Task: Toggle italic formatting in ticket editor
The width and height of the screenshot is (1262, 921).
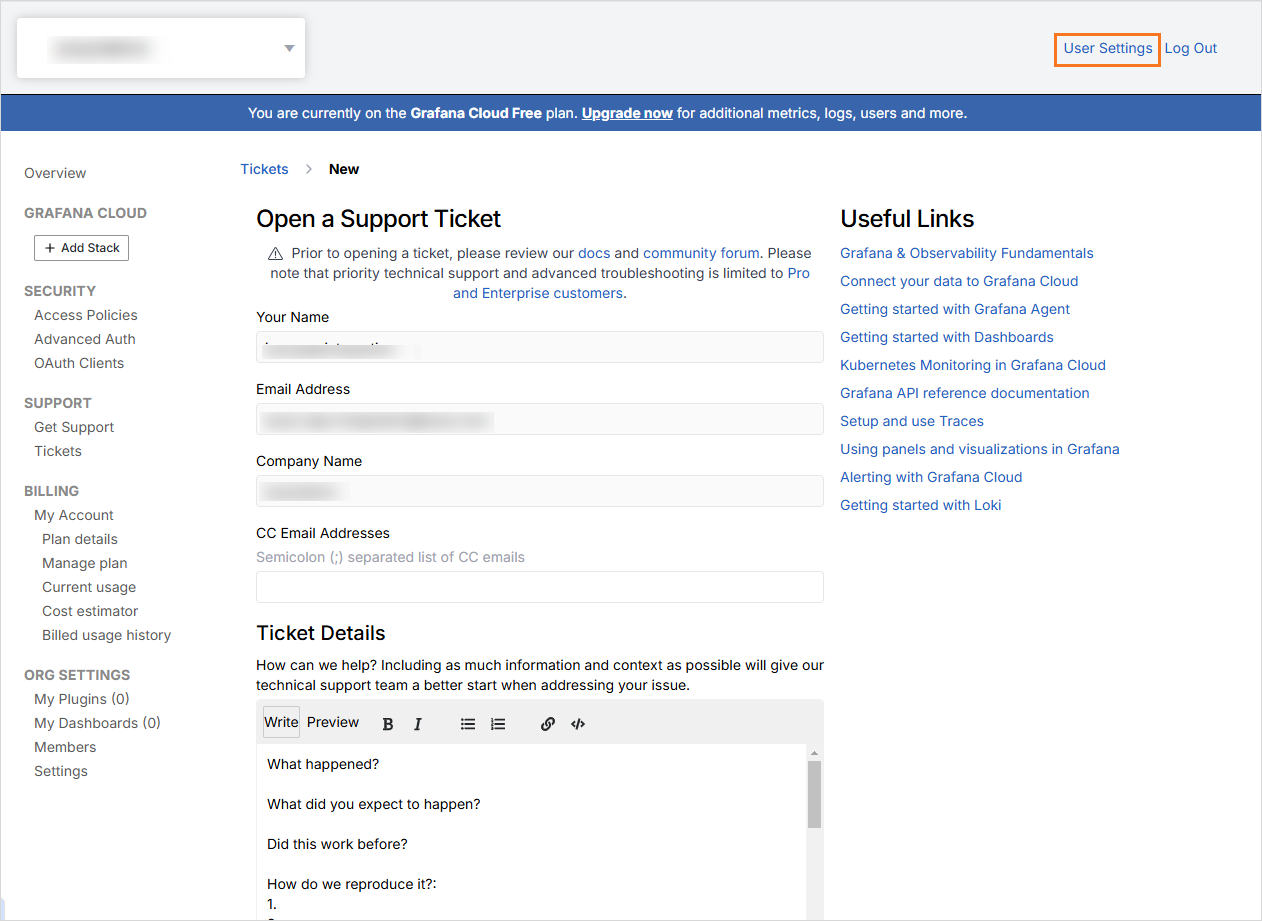Action: [x=418, y=724]
